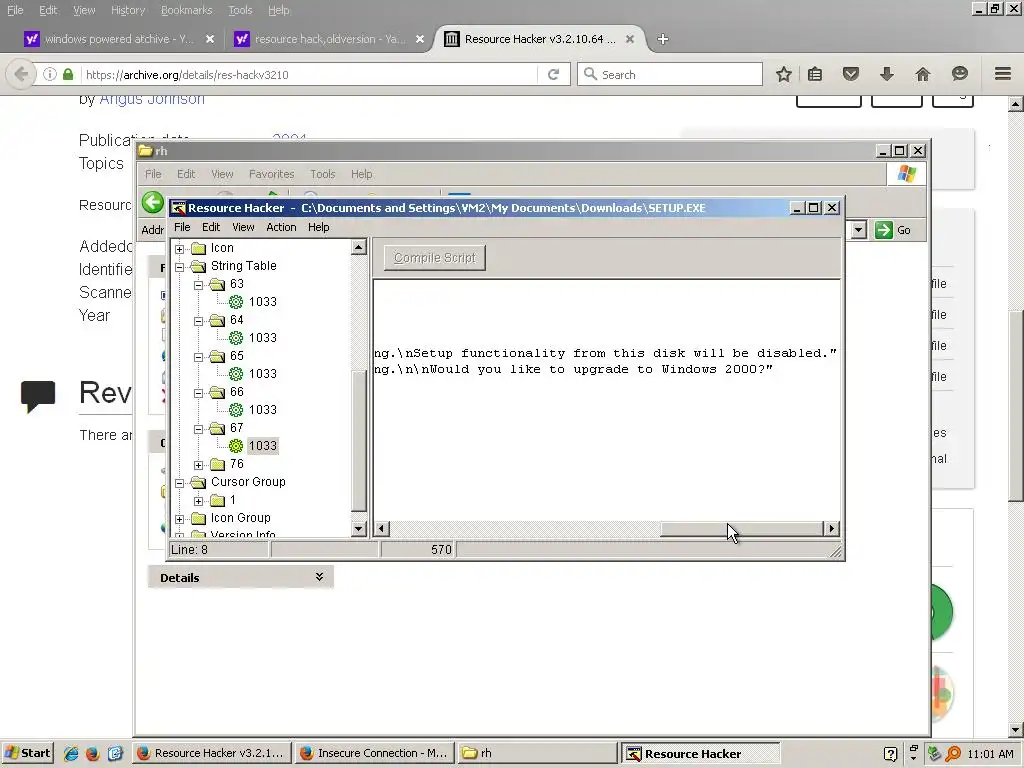
Task: Select the 1033 resource under folder 63
Action: click(x=263, y=302)
